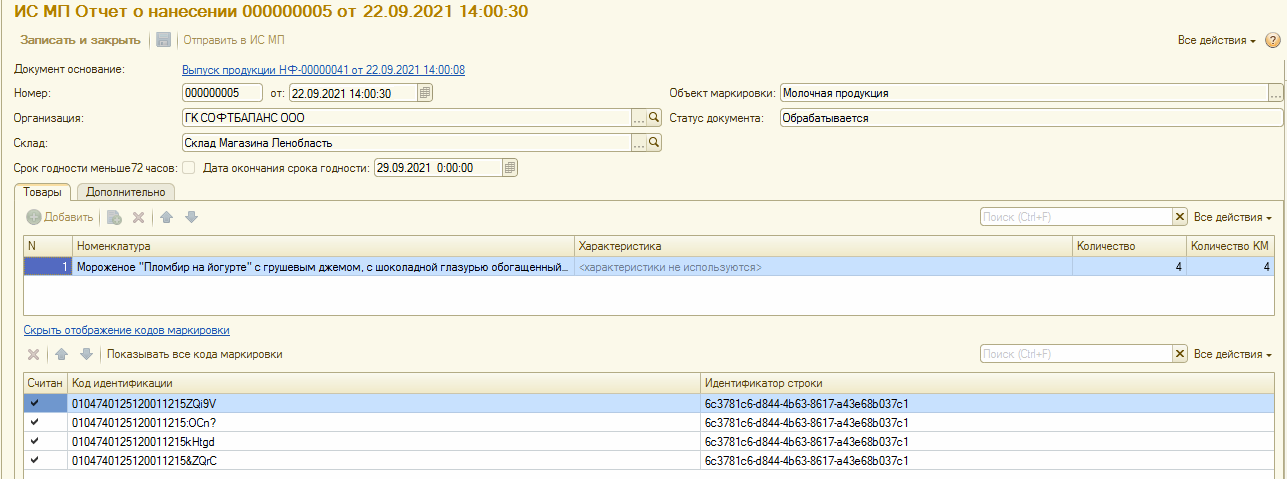This screenshot has height=479, width=1287.
Task: Toggle 'Срок годности меньше 72 часов' checkbox
Action: (188, 168)
